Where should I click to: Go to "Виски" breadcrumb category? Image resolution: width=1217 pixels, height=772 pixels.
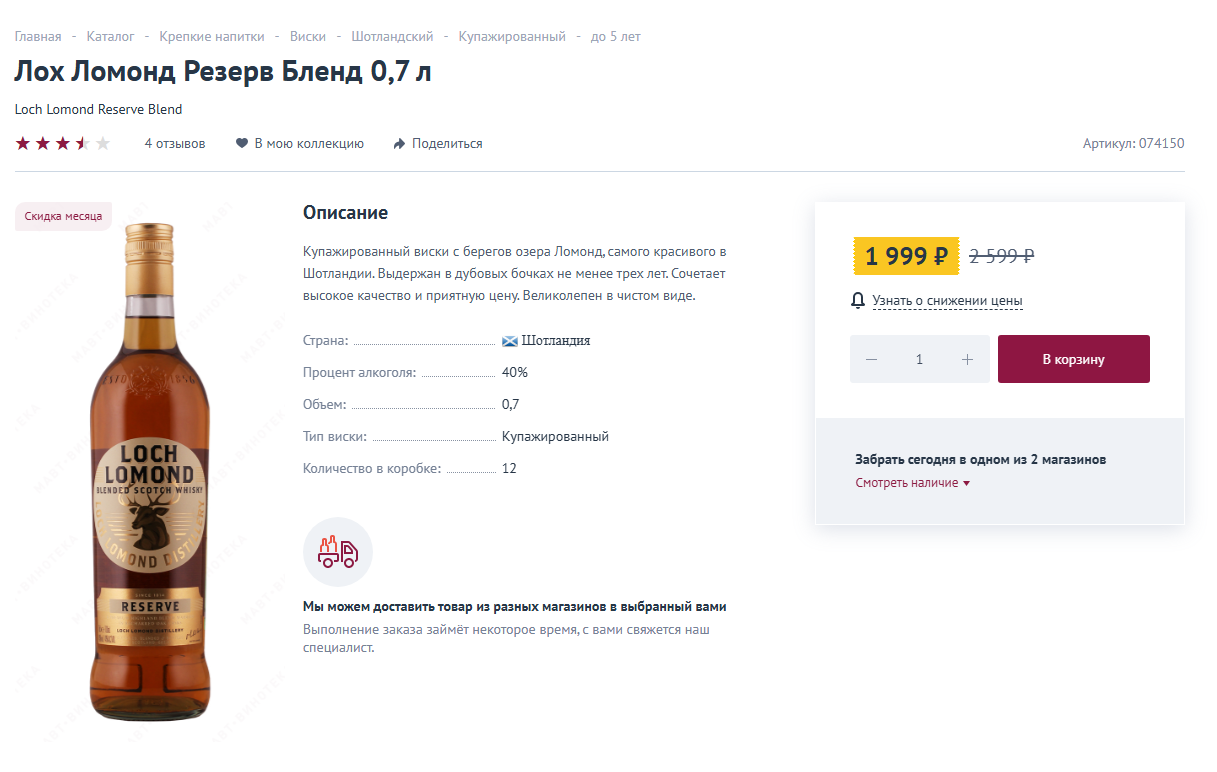click(x=308, y=37)
